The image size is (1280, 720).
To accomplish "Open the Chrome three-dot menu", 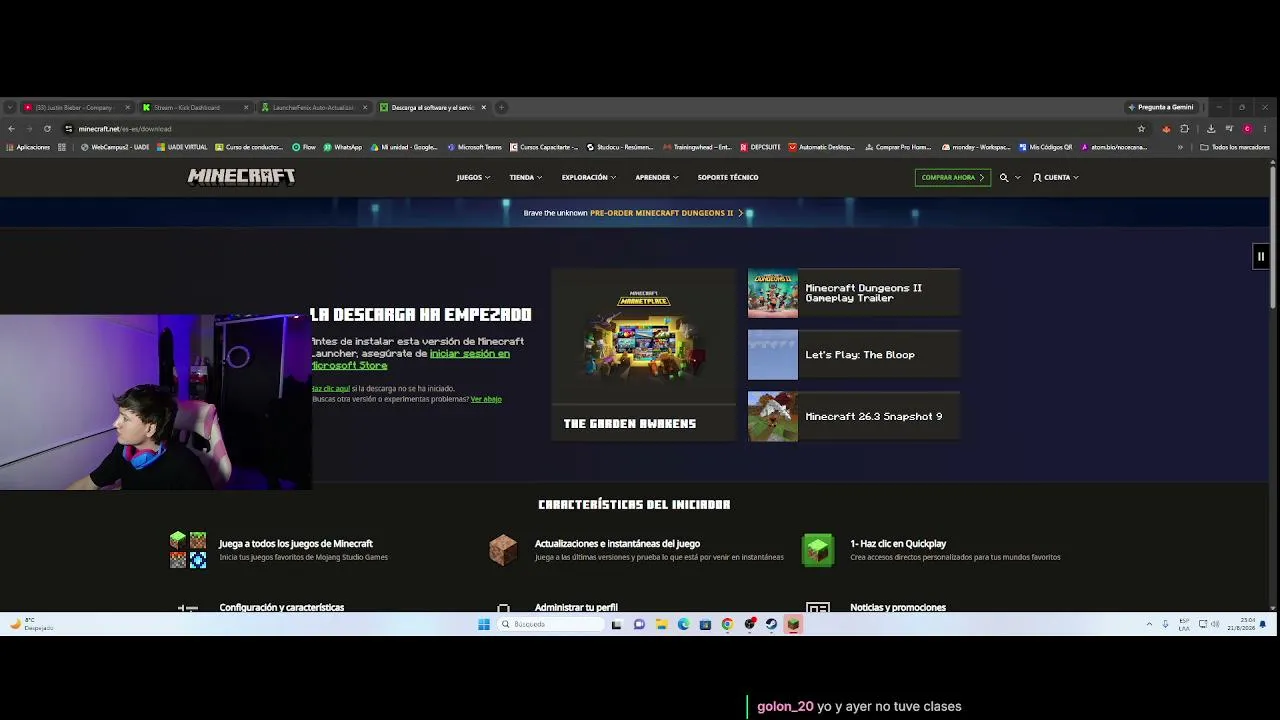I will pos(1265,128).
